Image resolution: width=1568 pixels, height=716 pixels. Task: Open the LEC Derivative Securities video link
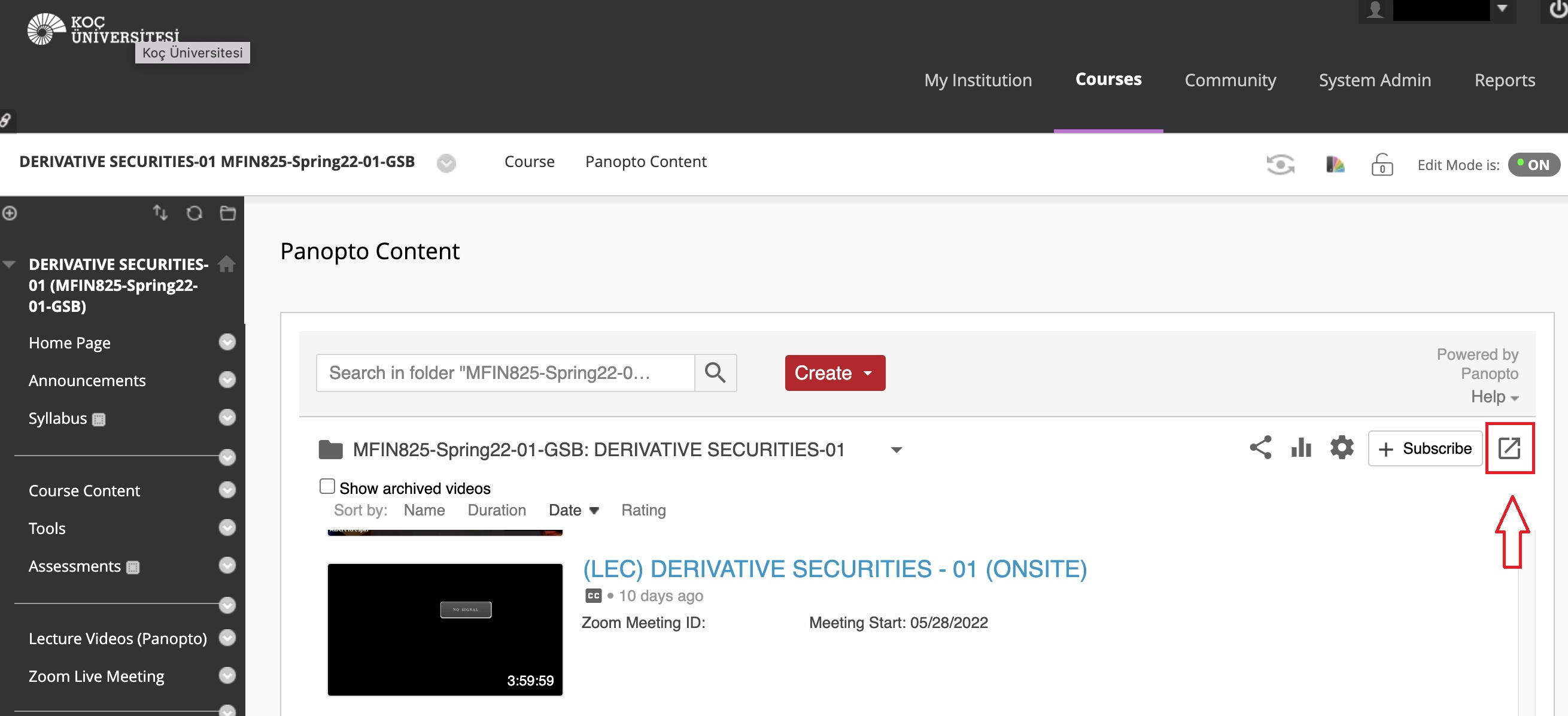coord(834,569)
